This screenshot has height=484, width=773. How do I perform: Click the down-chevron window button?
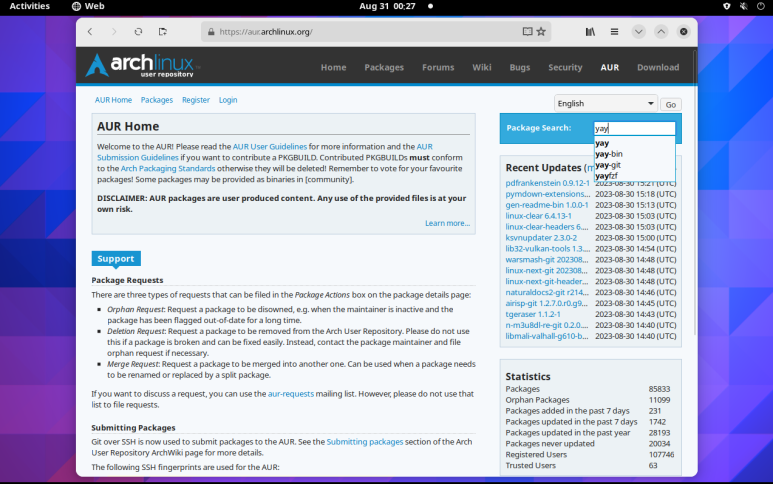coord(638,32)
